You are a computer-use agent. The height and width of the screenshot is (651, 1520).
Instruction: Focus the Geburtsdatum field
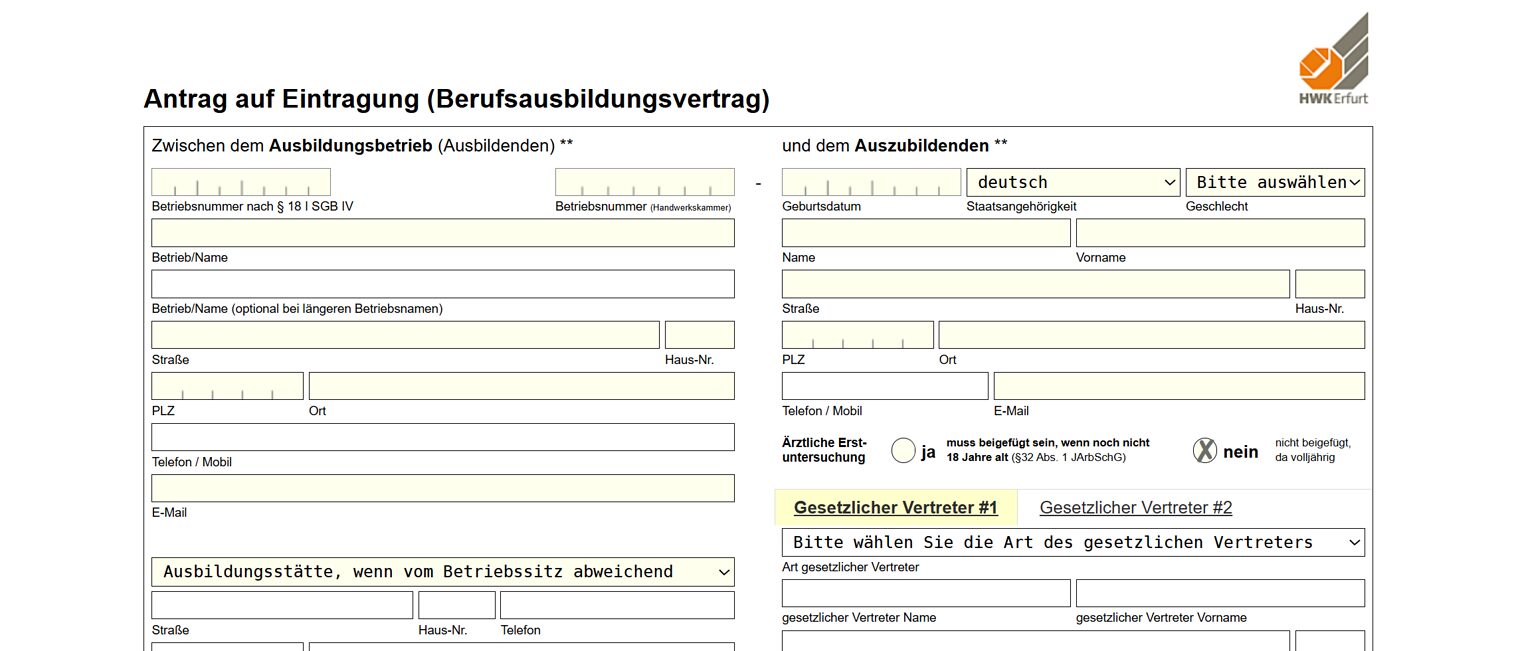click(x=870, y=182)
